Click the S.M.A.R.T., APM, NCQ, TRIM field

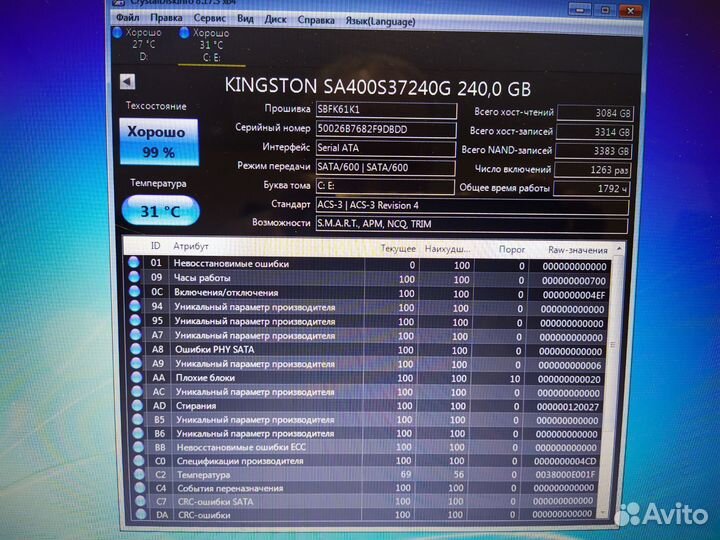point(472,225)
